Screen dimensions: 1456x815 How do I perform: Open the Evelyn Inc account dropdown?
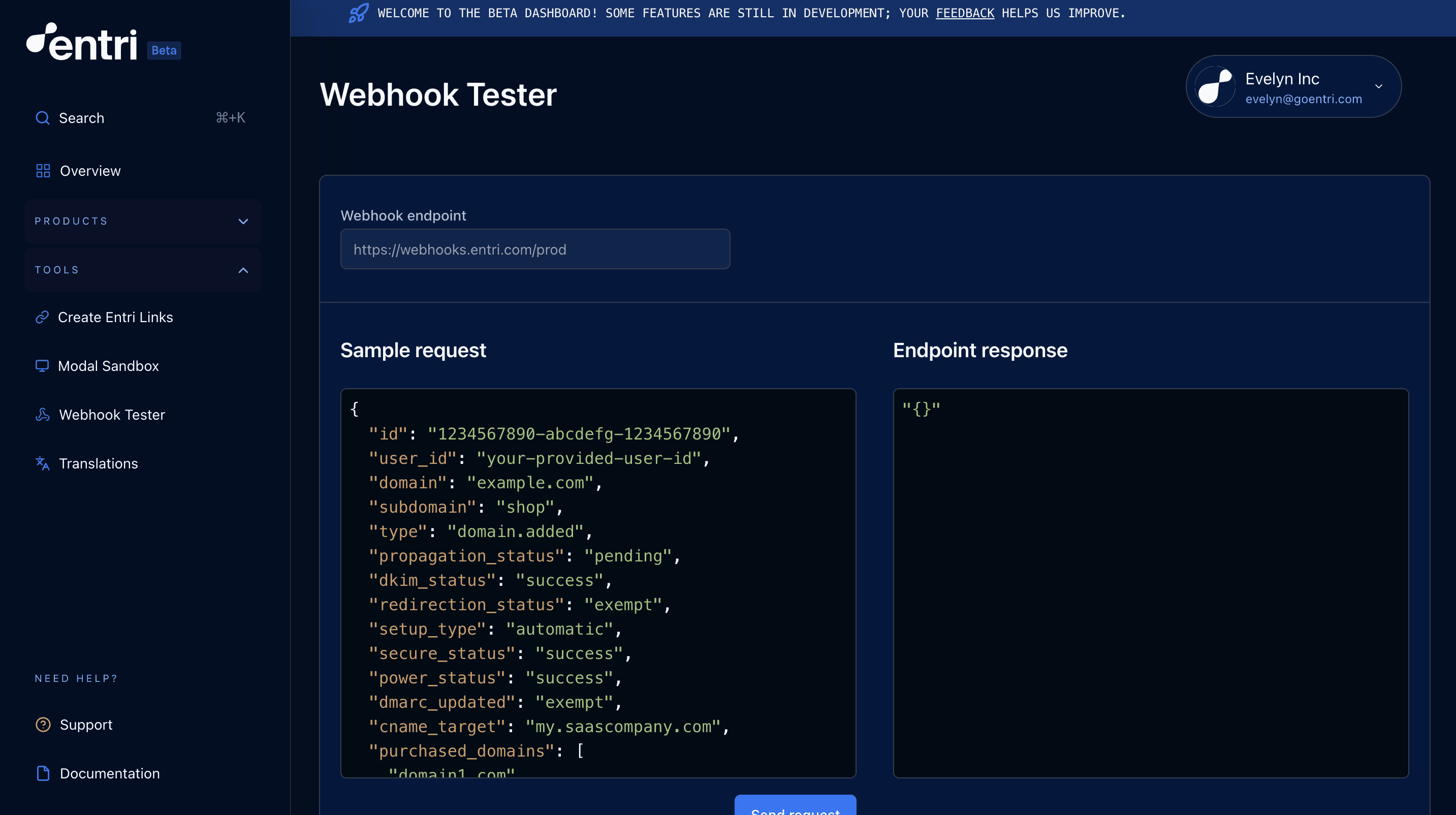tap(1378, 86)
